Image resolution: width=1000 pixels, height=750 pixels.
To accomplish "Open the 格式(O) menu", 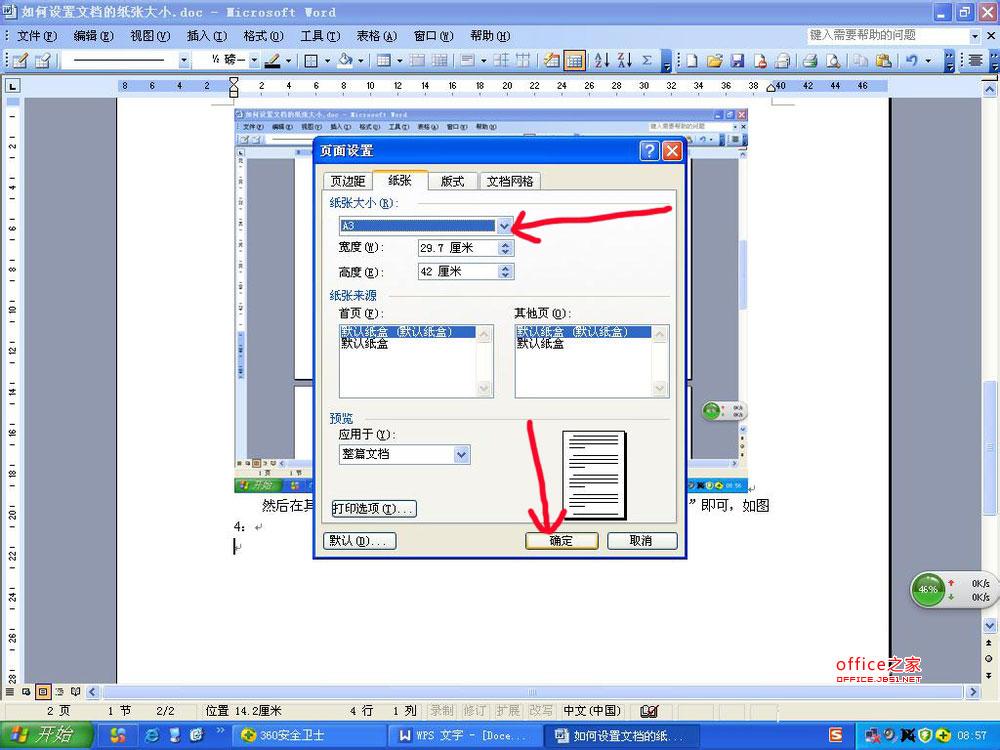I will point(263,36).
